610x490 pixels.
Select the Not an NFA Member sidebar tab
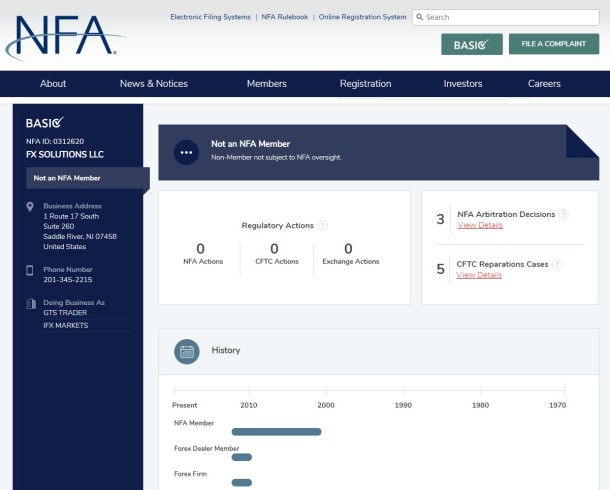tap(88, 178)
